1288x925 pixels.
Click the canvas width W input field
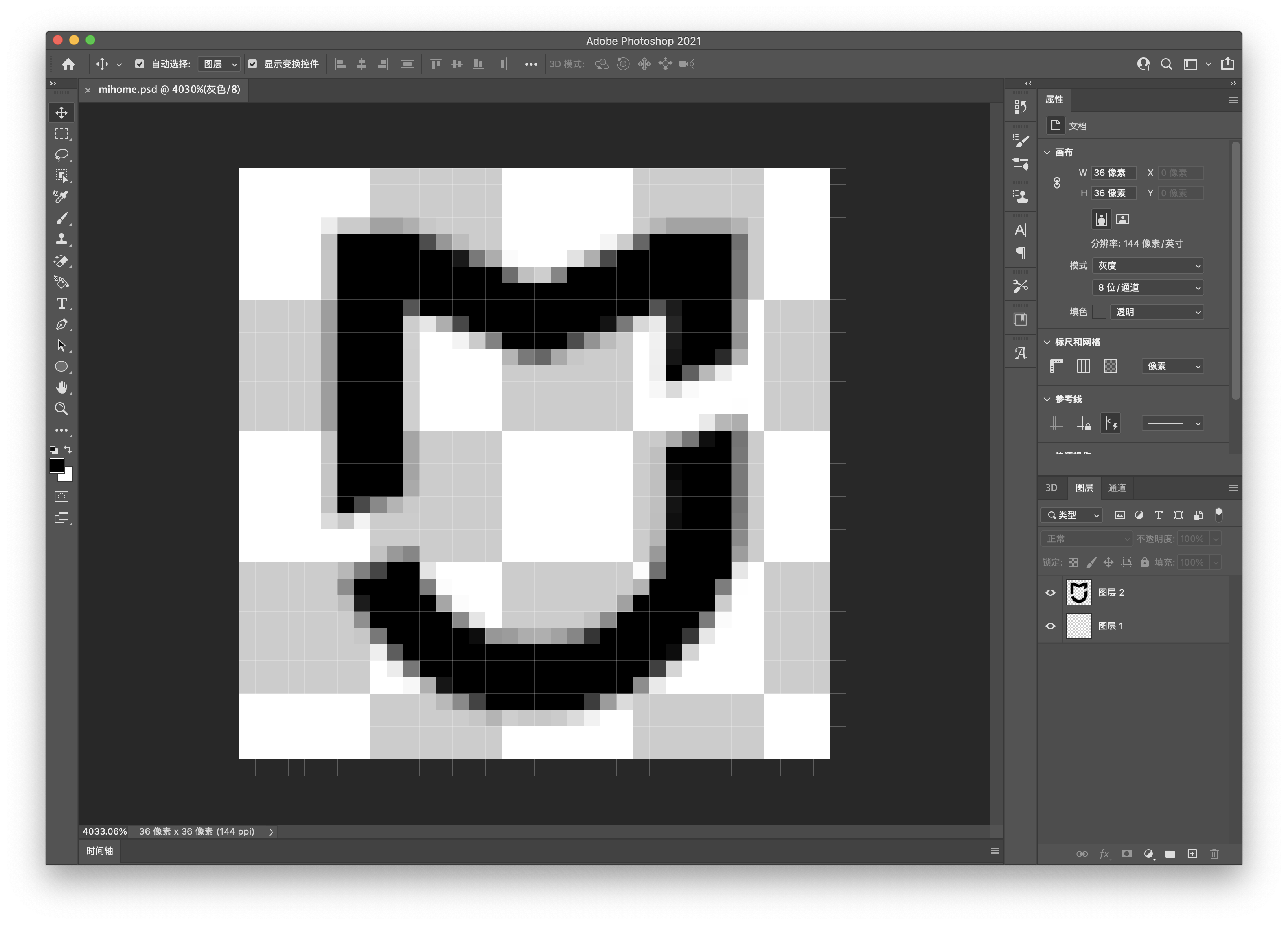tap(1113, 173)
